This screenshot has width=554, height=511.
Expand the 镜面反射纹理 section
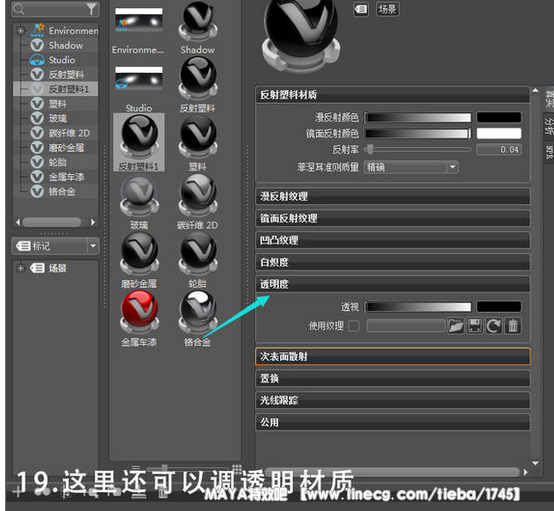pyautogui.click(x=392, y=218)
